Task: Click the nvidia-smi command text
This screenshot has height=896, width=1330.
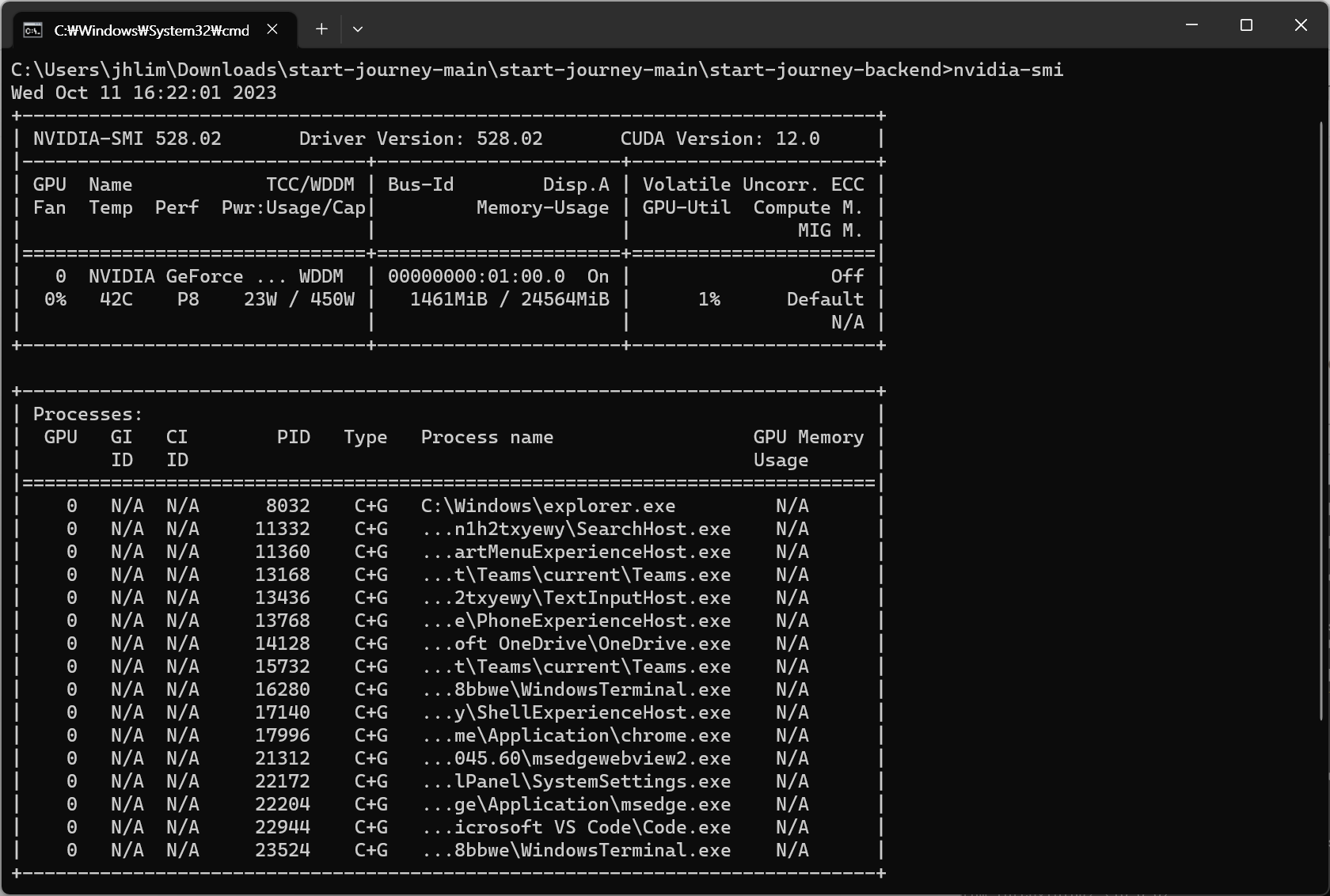Action: [x=1008, y=70]
